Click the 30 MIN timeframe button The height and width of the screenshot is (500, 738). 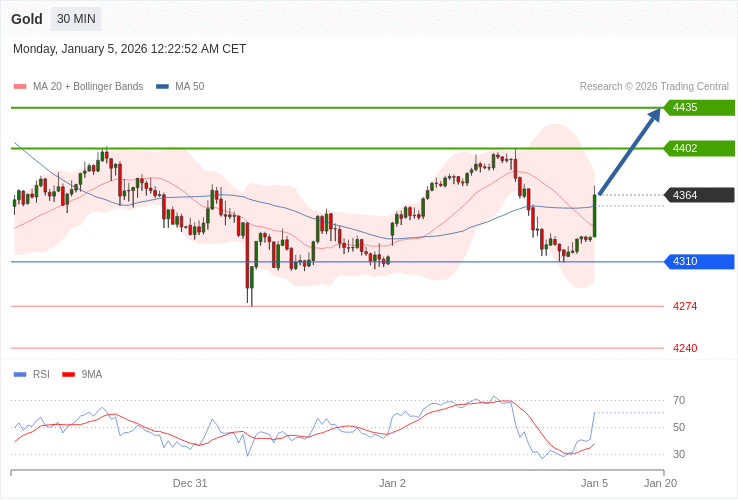76,19
